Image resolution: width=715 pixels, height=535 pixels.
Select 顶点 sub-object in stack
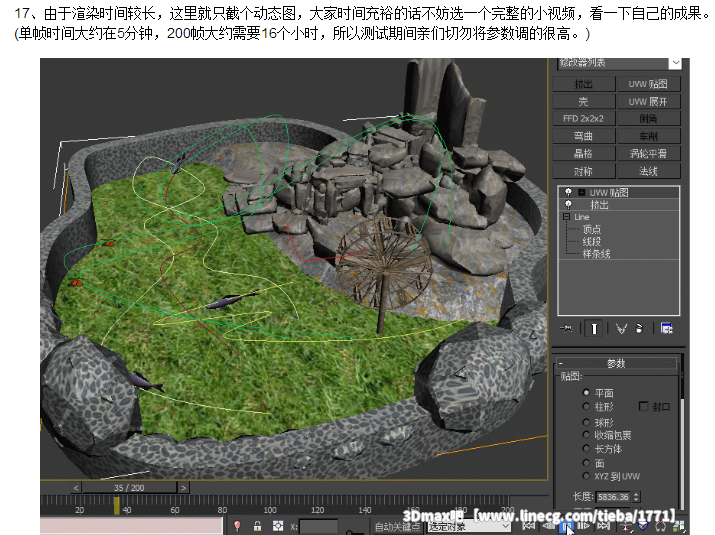[x=592, y=229]
